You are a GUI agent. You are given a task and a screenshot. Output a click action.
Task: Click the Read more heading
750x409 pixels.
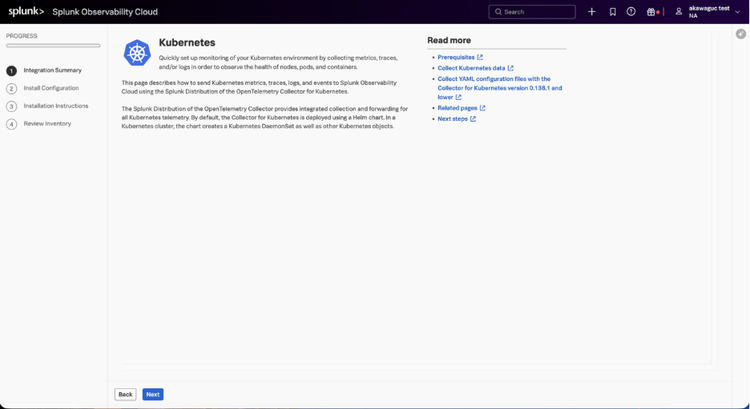(x=449, y=41)
